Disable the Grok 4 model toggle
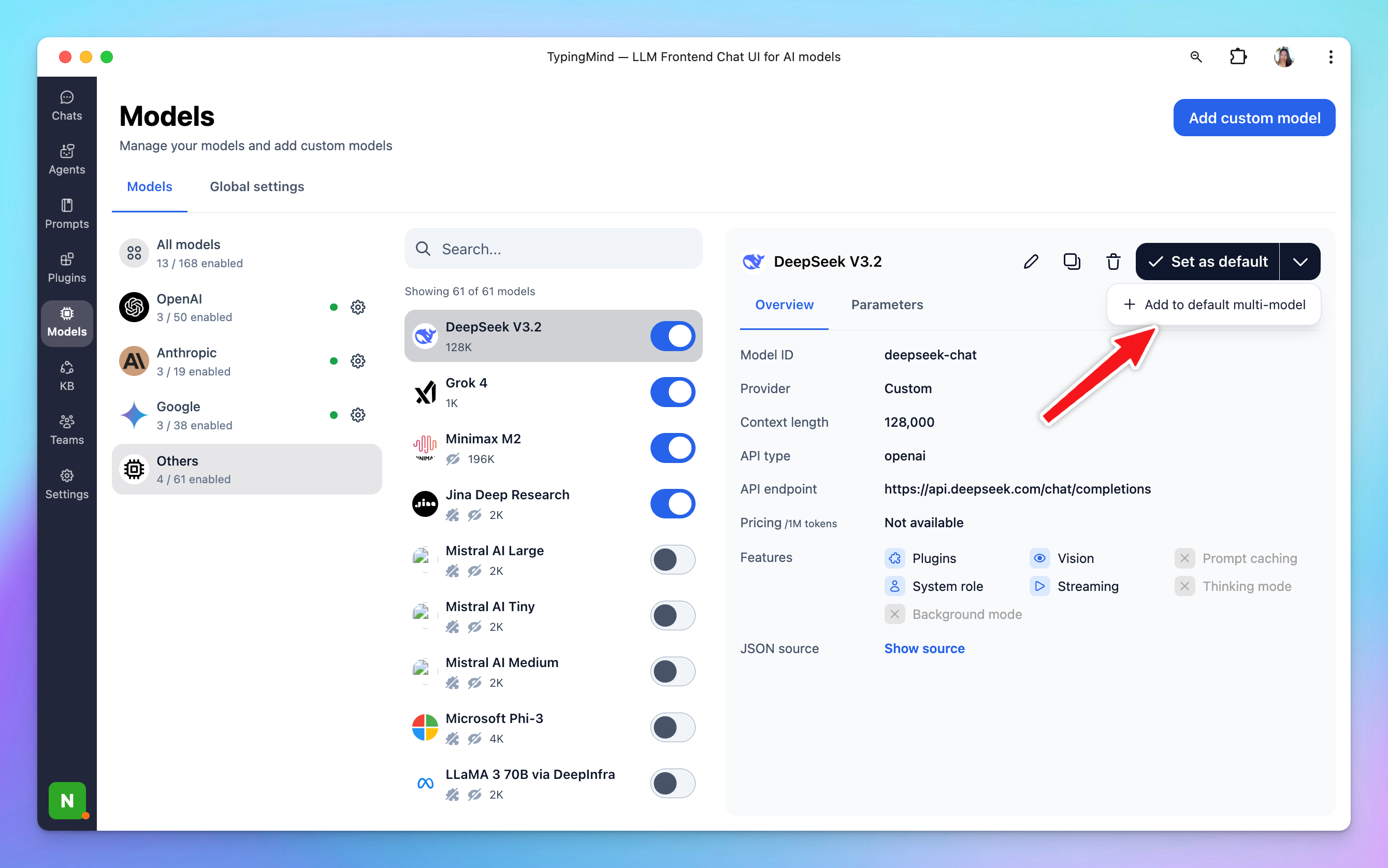This screenshot has width=1388, height=868. tap(672, 392)
